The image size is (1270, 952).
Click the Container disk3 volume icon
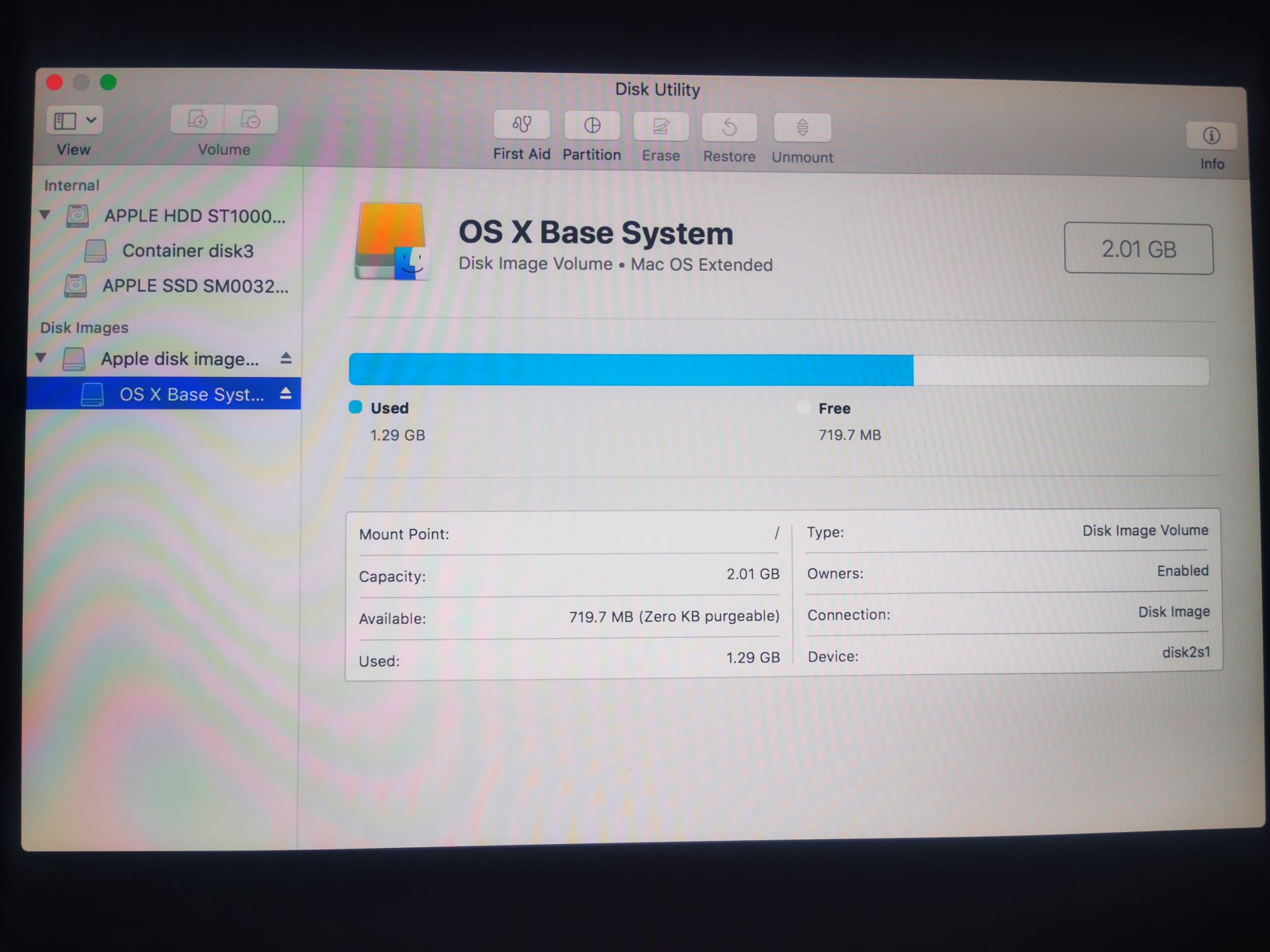pos(96,251)
